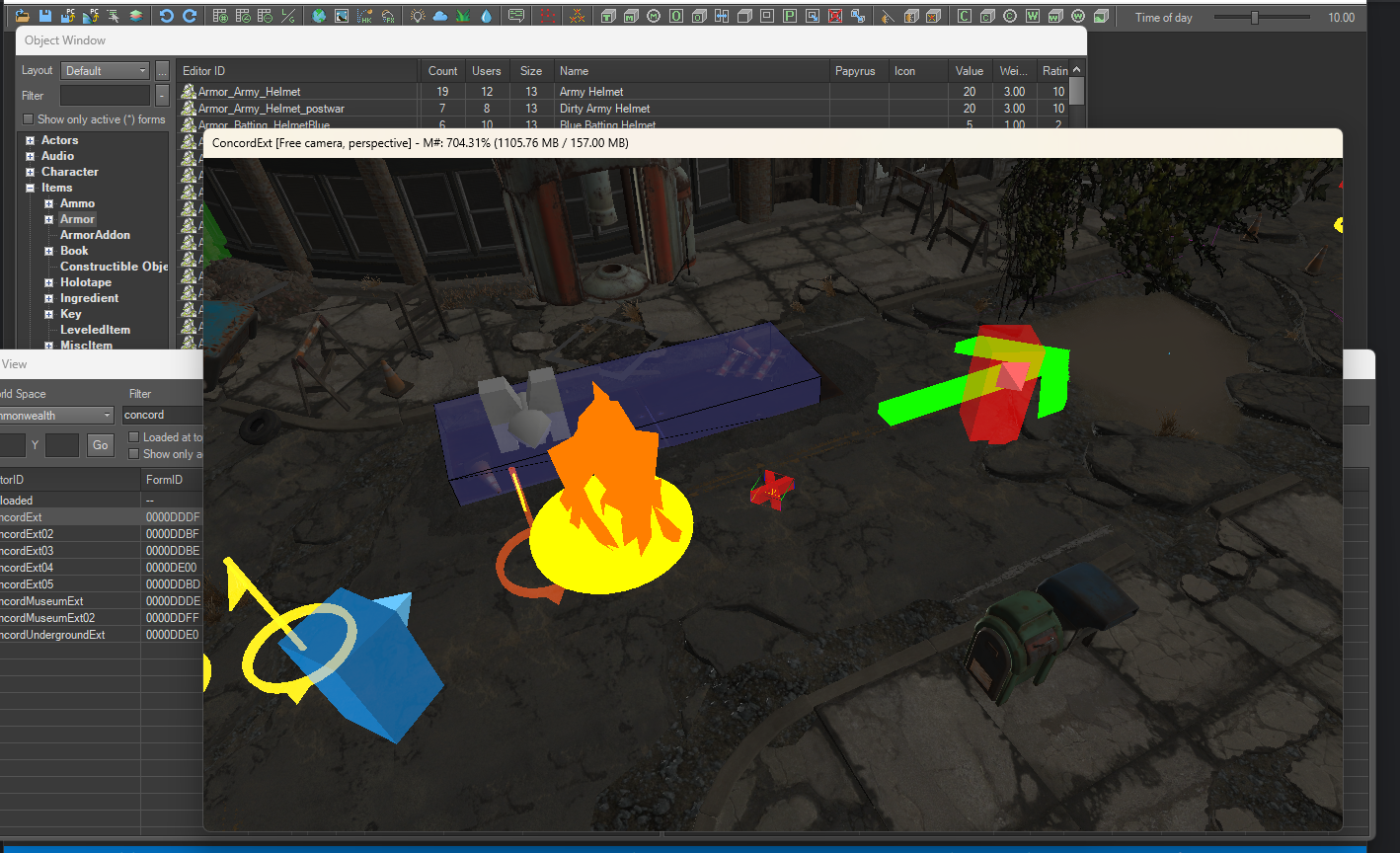1400x853 pixels.
Task: Click the select-arrow with lines icon
Action: pos(114,16)
